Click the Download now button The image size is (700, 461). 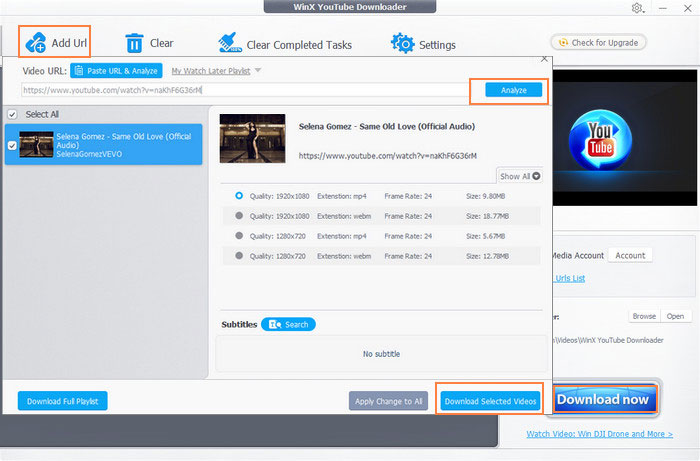[x=603, y=399]
